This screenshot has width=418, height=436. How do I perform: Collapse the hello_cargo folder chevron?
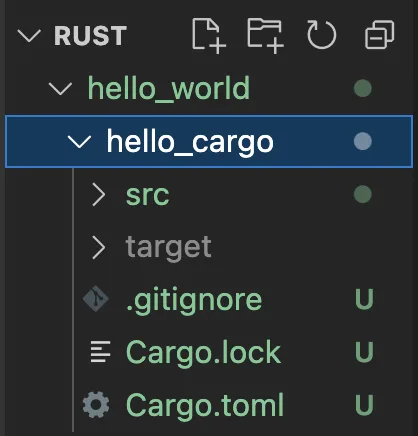[79, 142]
